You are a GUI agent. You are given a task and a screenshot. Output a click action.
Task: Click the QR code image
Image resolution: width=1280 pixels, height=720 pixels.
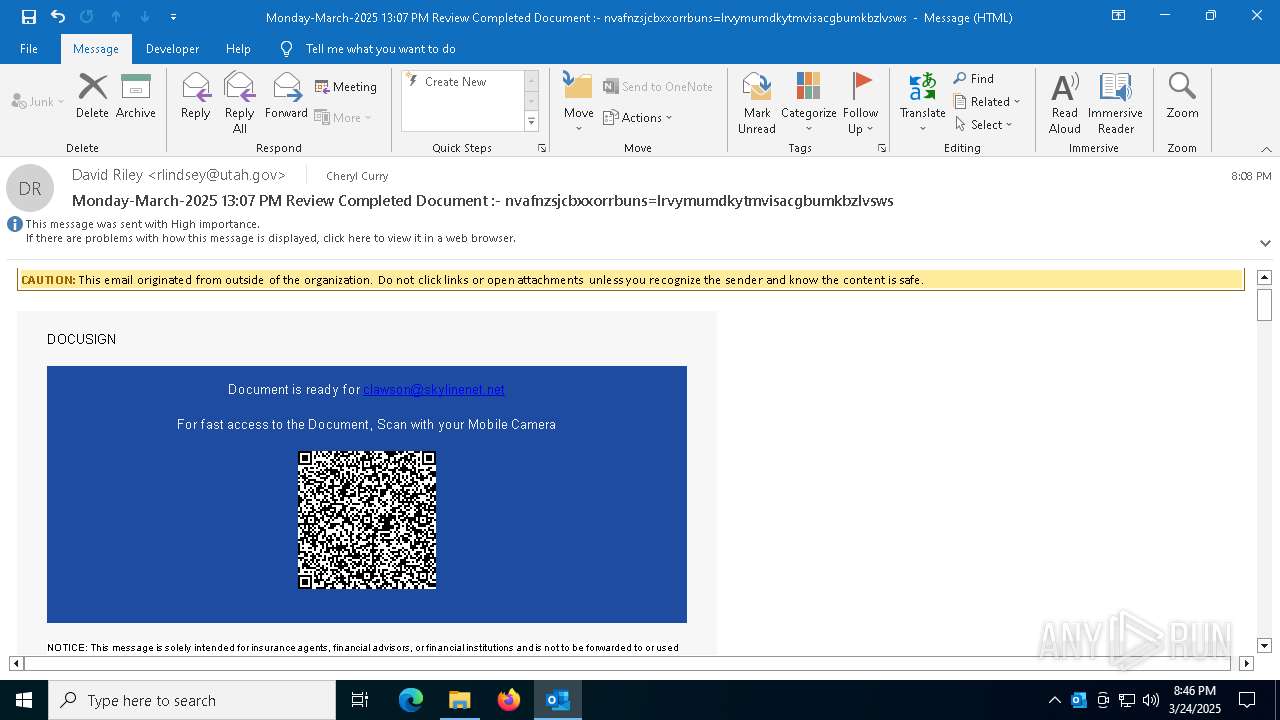(367, 520)
